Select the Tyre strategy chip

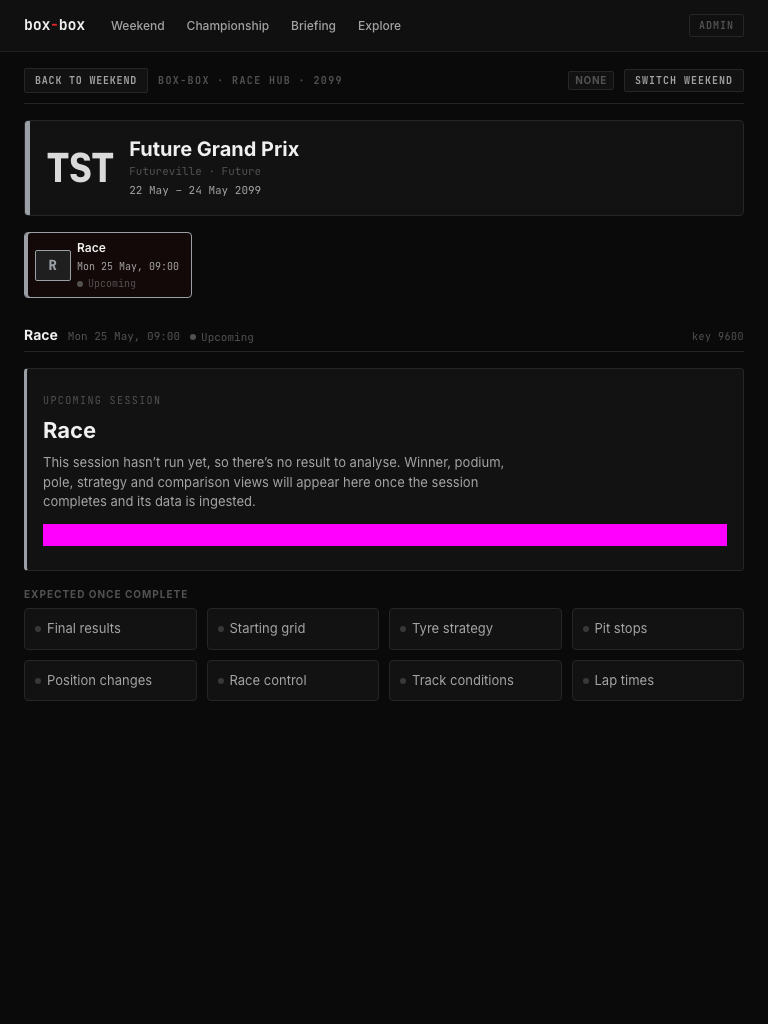pyautogui.click(x=475, y=629)
